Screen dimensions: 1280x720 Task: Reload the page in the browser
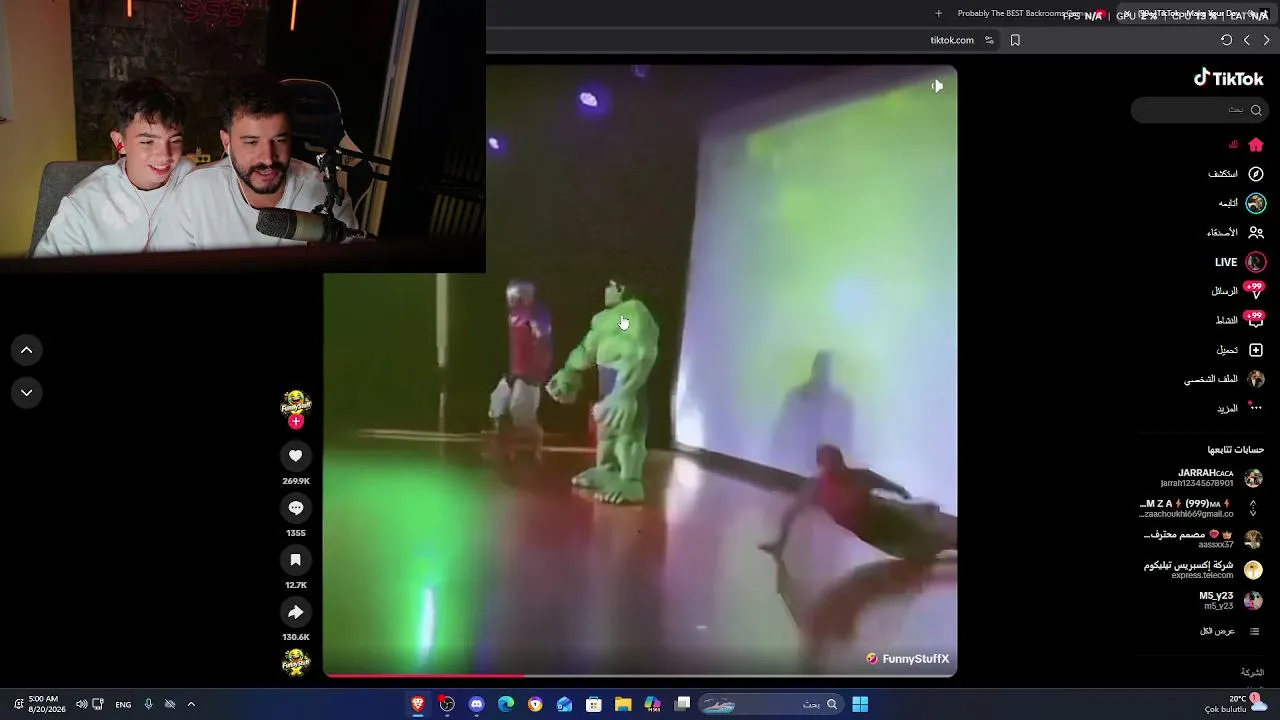1226,40
